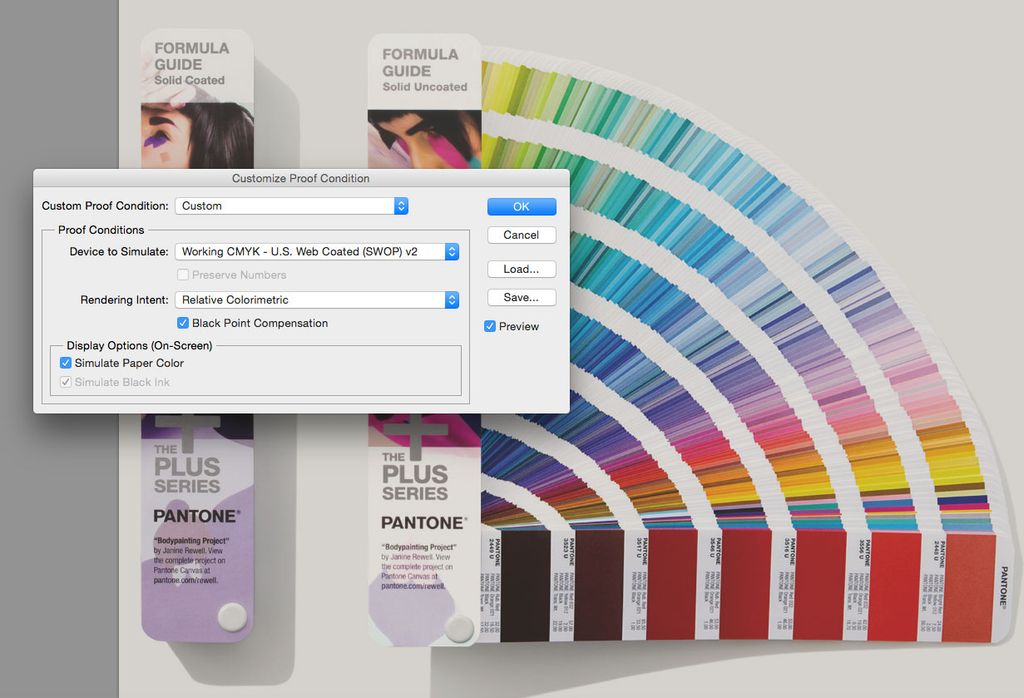This screenshot has height=698, width=1024.
Task: Disable Black Point Compensation
Action: coord(183,323)
